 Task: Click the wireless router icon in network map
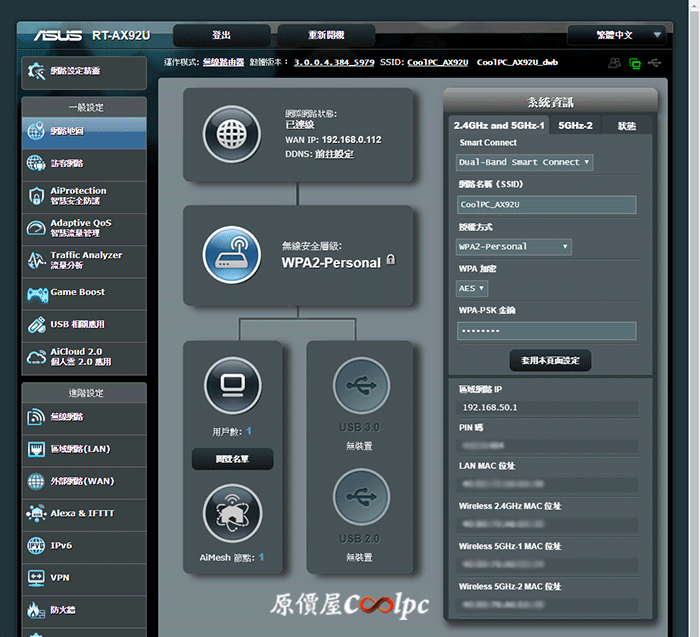(x=232, y=254)
